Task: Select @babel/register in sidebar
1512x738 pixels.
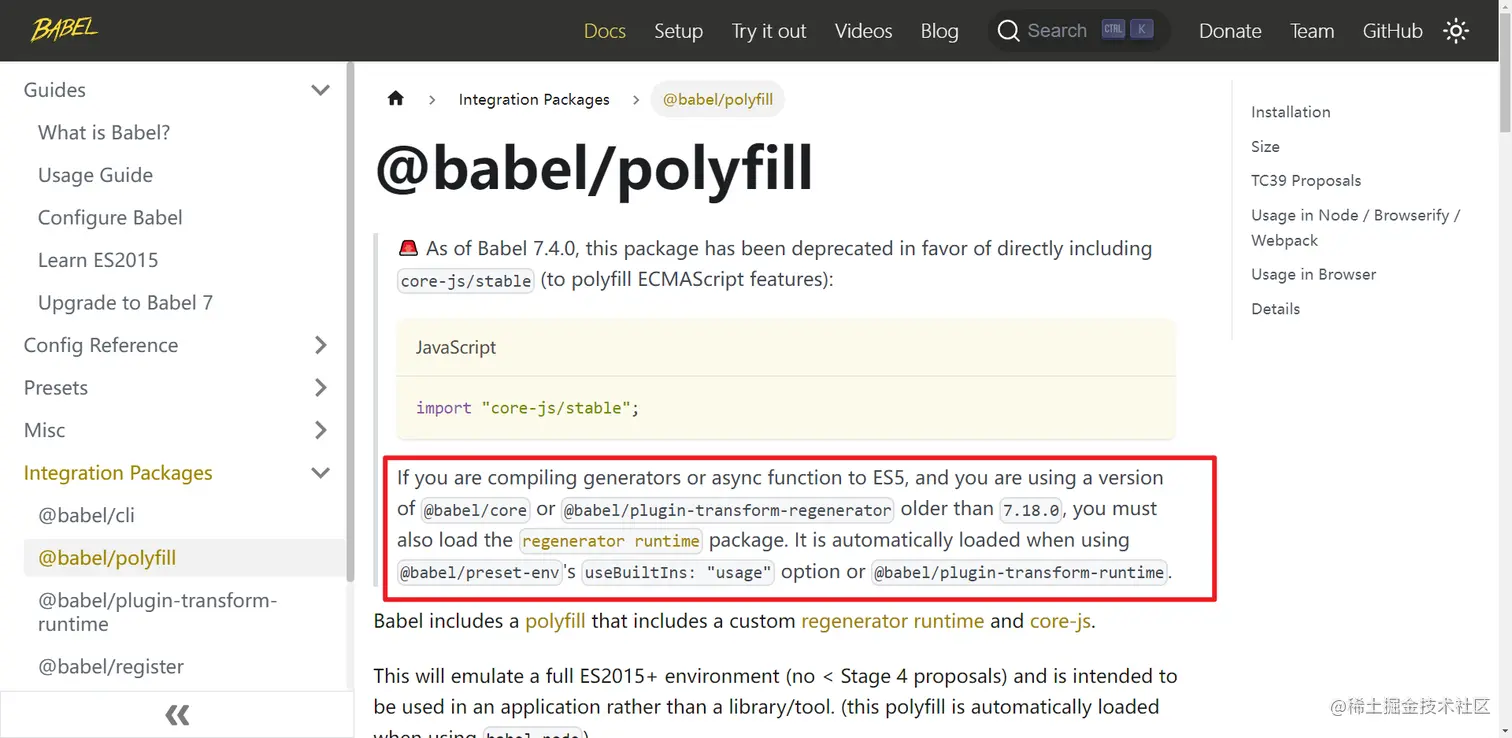Action: (111, 667)
